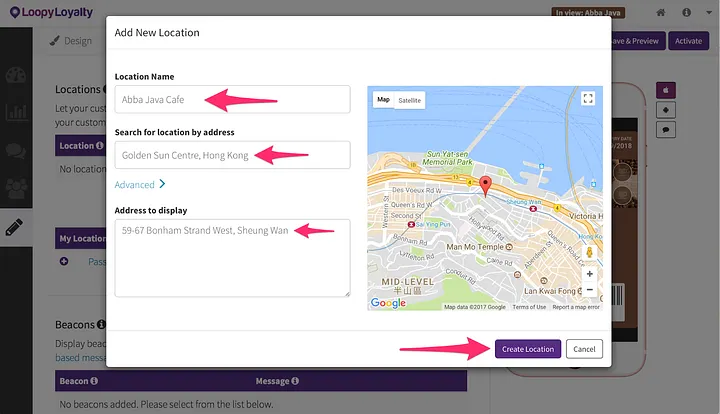This screenshot has height=414, width=720.
Task: Focus the Location Name input field
Action: pyautogui.click(x=232, y=99)
